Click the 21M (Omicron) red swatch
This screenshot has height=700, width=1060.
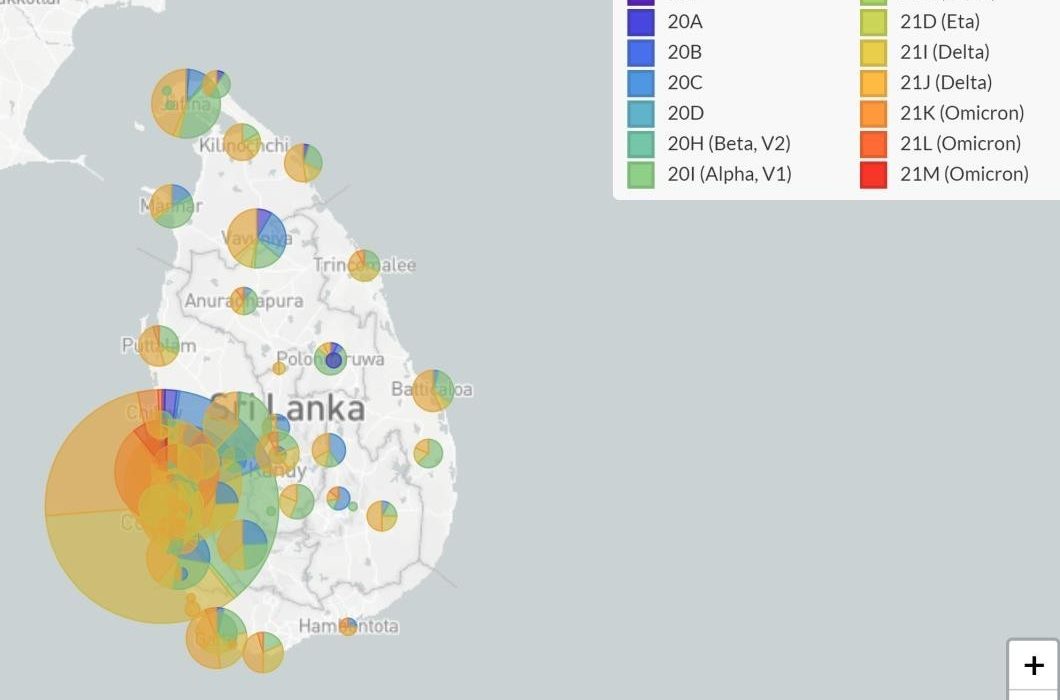pos(873,174)
